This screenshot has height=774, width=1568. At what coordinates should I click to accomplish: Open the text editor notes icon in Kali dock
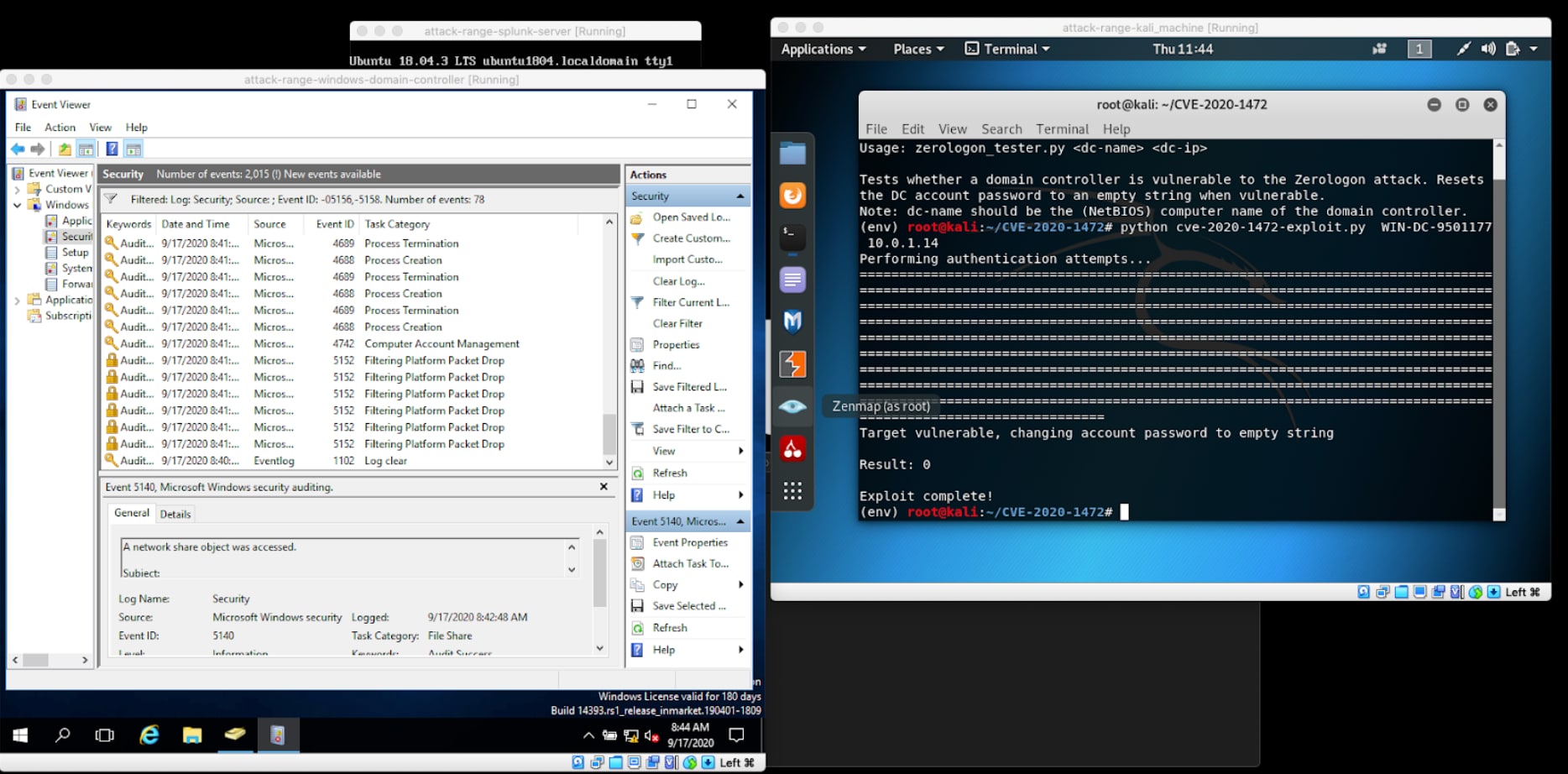click(x=792, y=280)
